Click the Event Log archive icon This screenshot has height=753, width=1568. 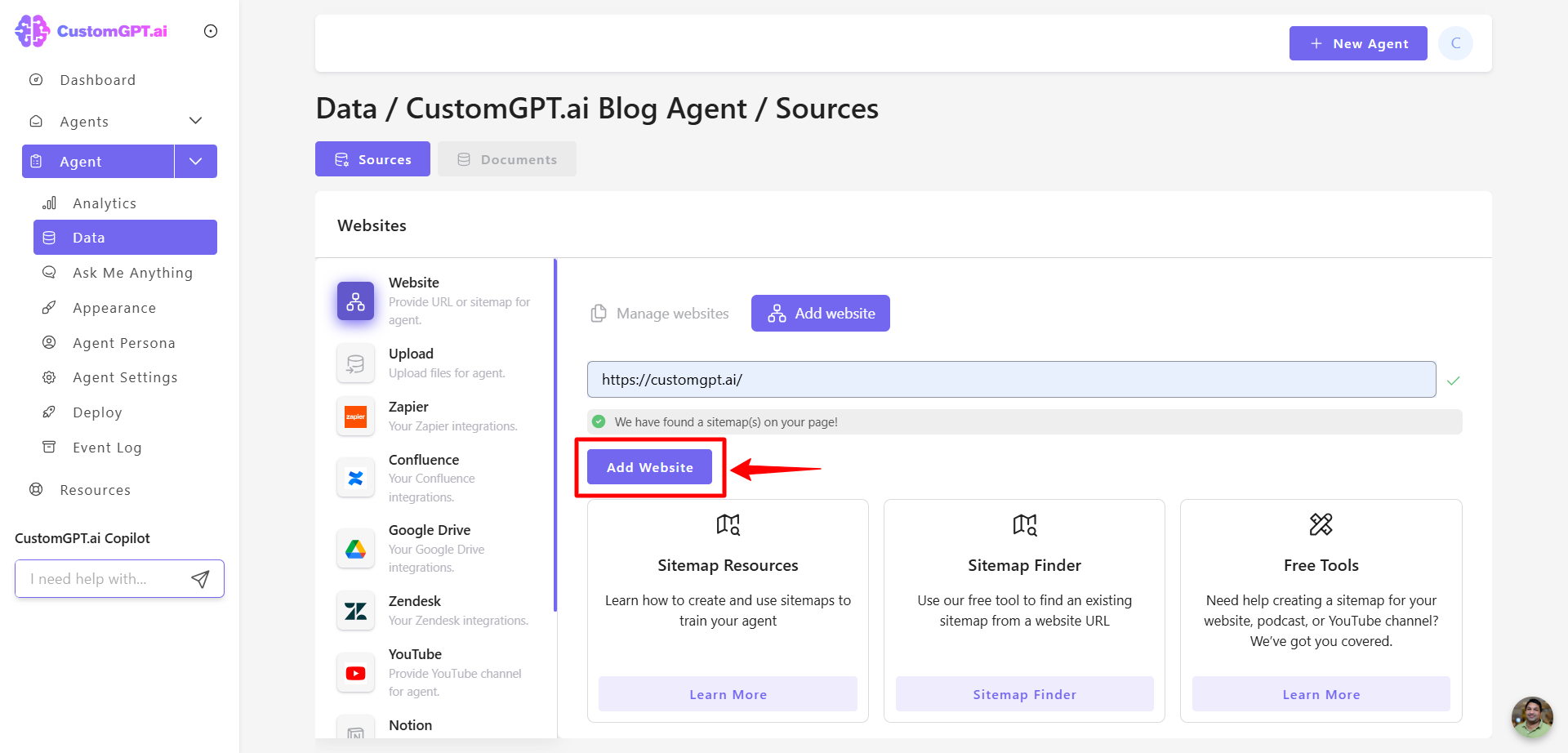click(x=49, y=447)
